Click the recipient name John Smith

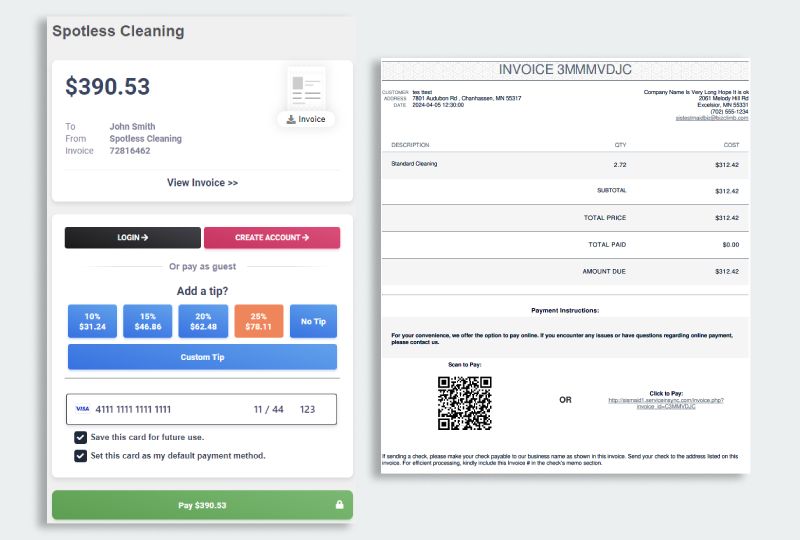pos(132,127)
